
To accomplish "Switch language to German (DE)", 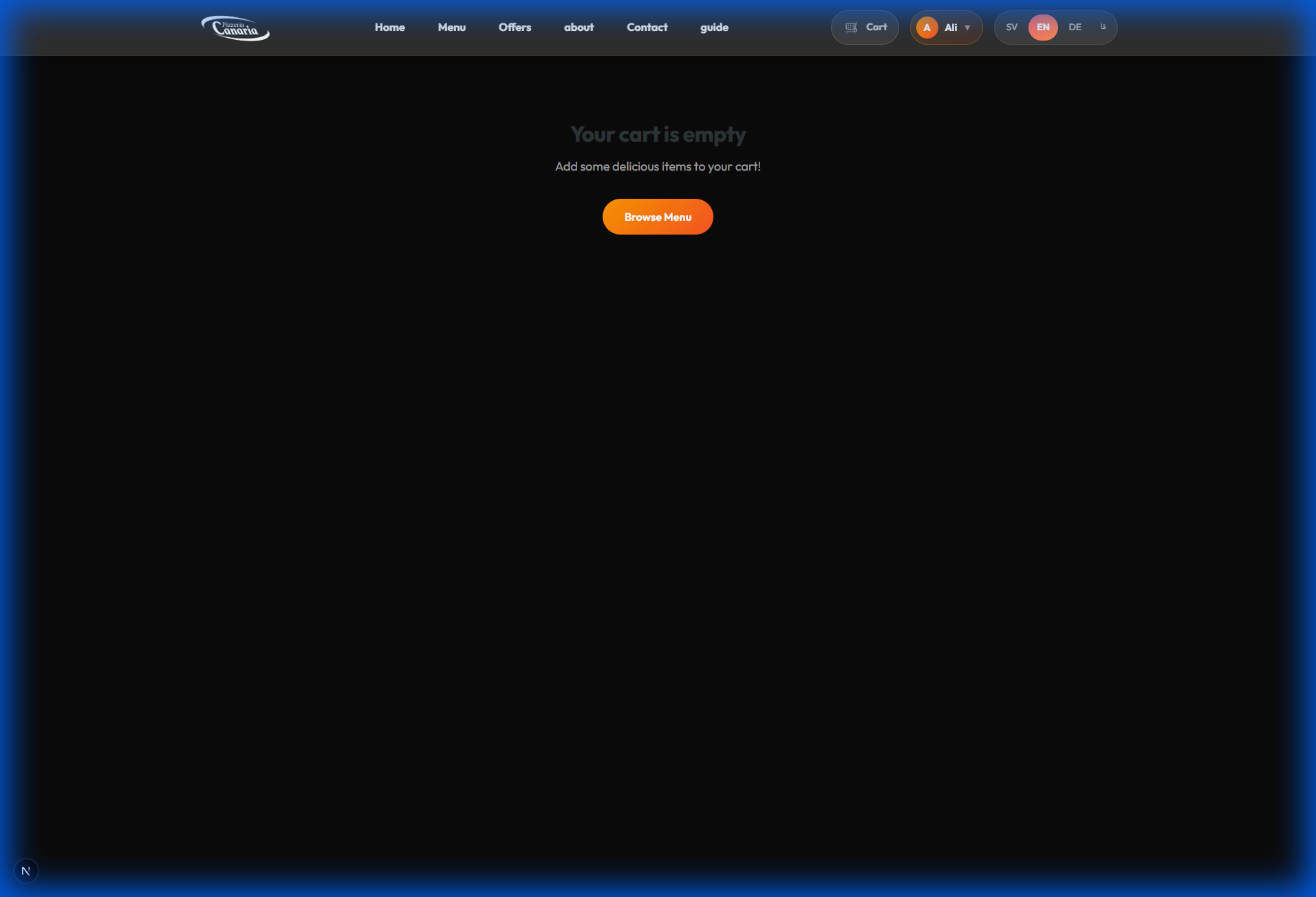I will click(1075, 28).
